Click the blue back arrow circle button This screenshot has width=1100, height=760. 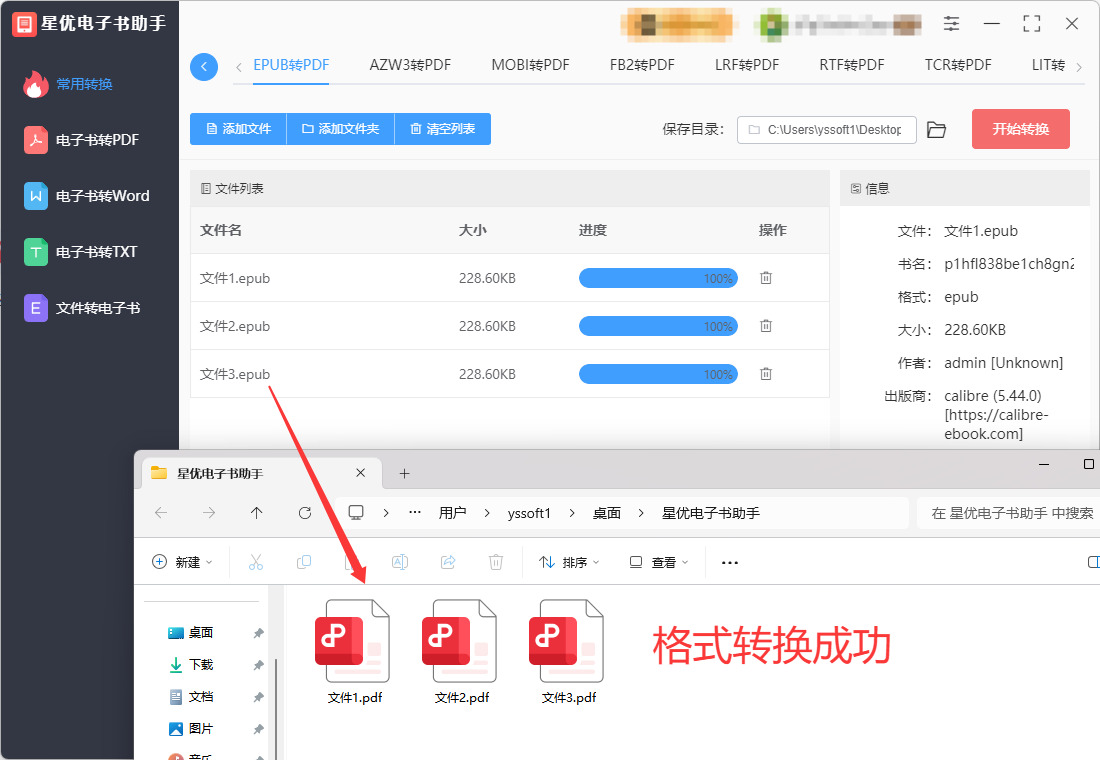(203, 67)
